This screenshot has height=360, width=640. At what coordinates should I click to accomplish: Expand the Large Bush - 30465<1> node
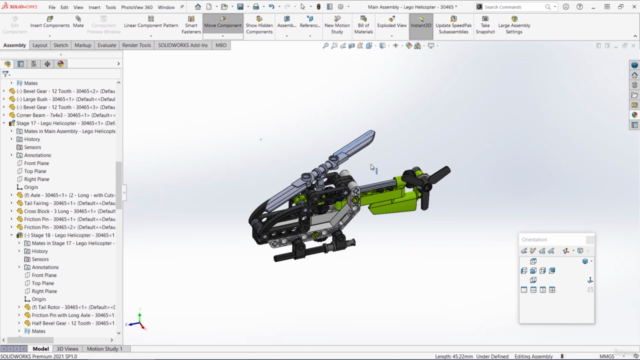coord(4,99)
